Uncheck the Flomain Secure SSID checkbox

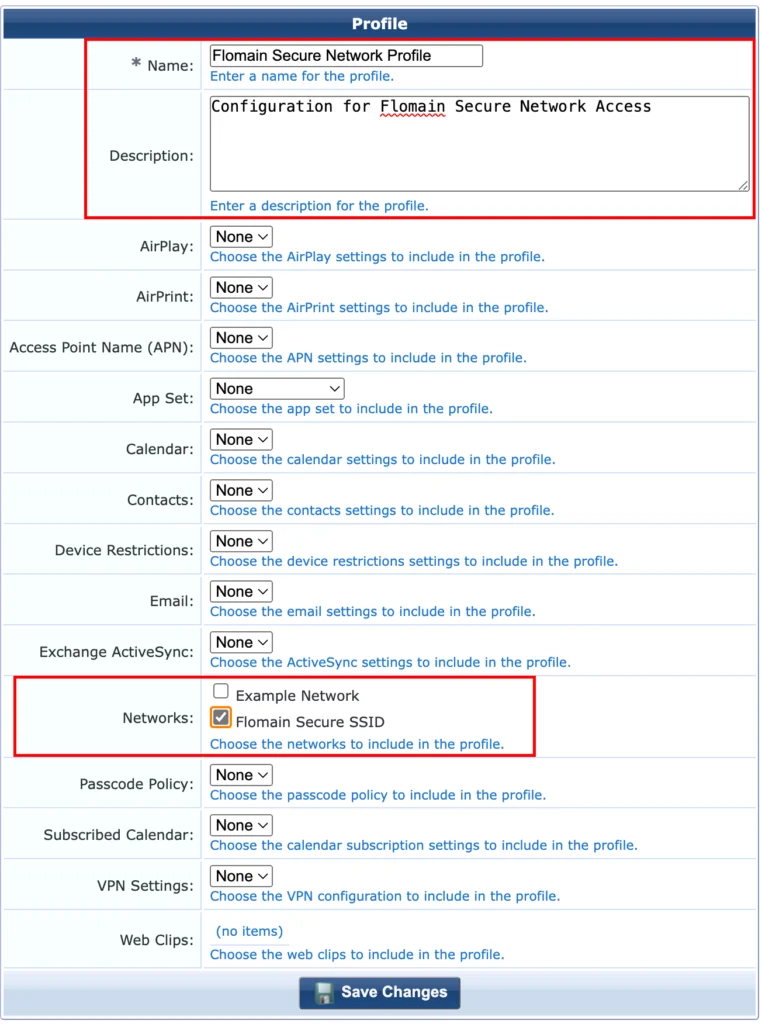point(221,716)
